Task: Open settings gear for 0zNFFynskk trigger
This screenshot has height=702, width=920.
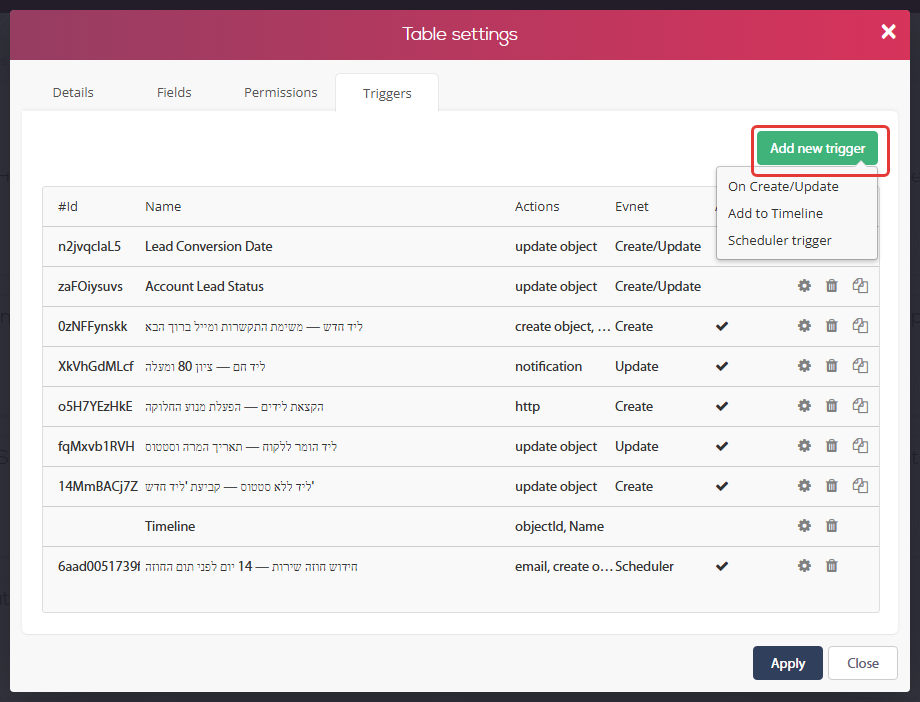Action: click(804, 326)
